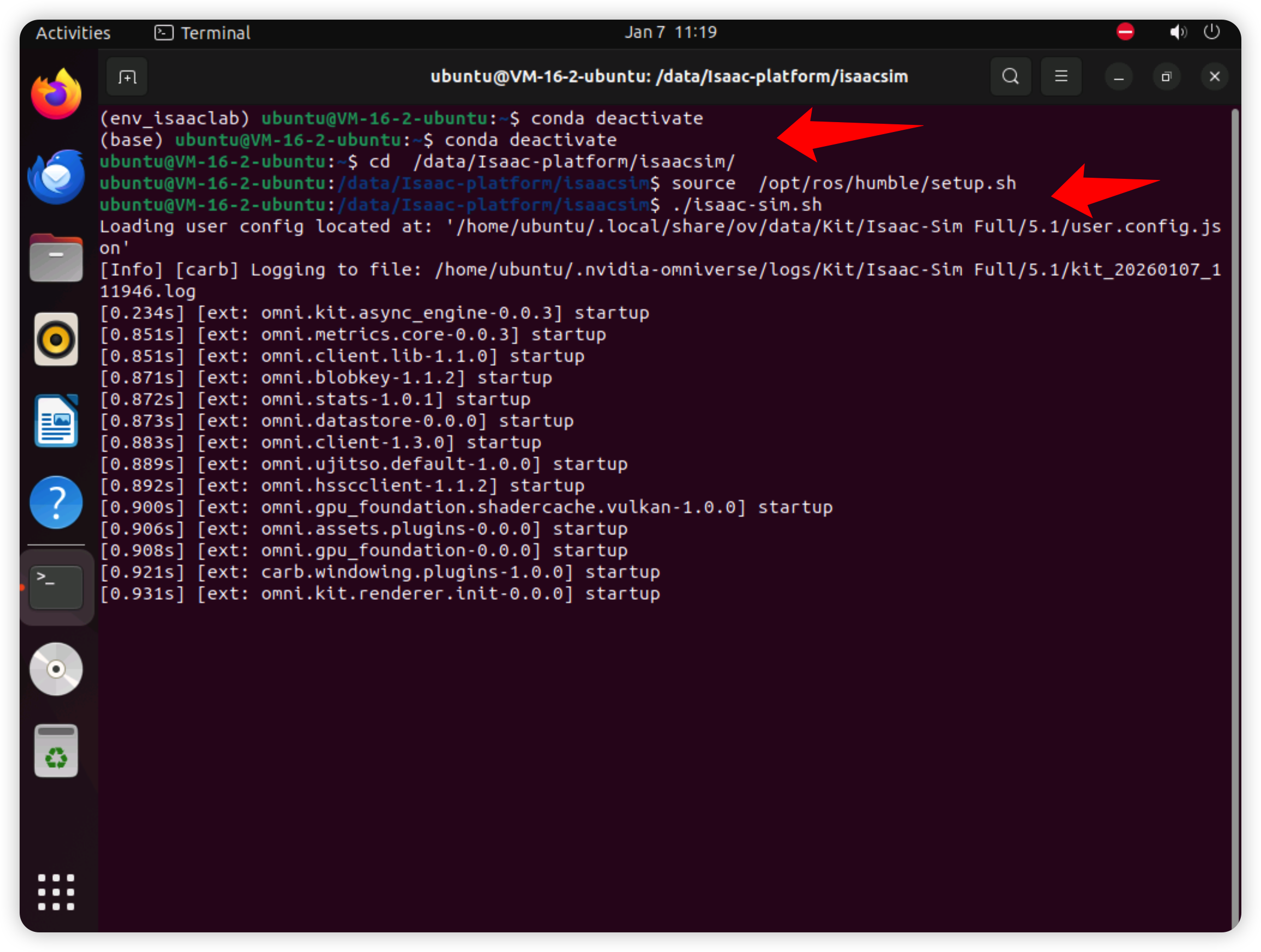Image resolution: width=1261 pixels, height=952 pixels.
Task: Open the Trash in dock
Action: [x=56, y=751]
